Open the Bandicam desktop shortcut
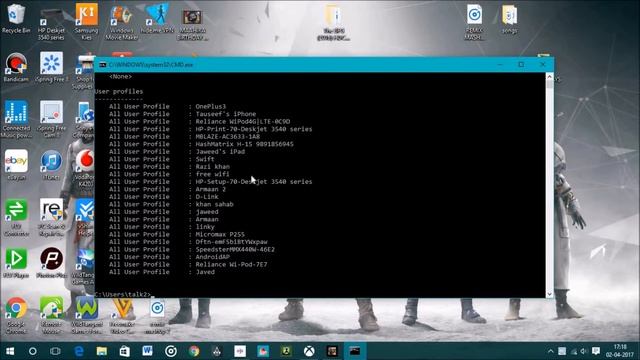 pyautogui.click(x=16, y=67)
